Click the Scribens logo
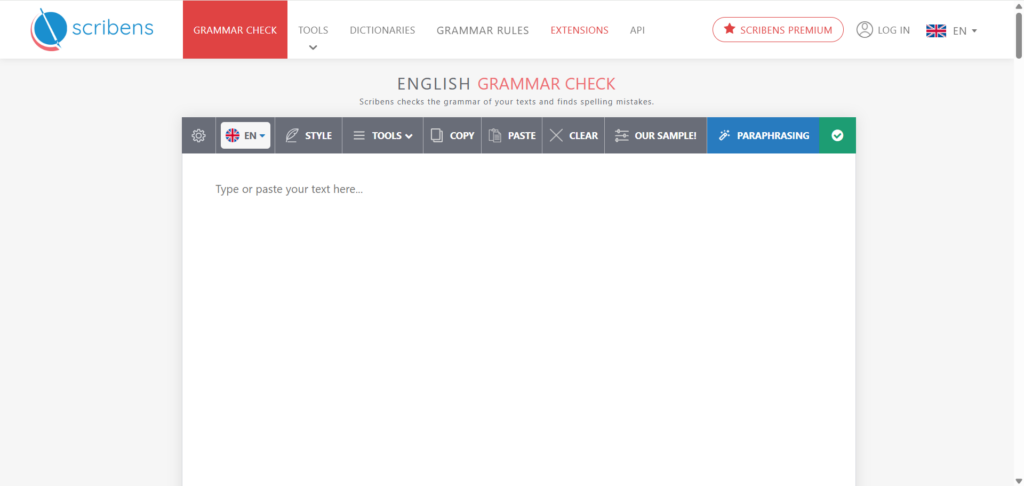The height and width of the screenshot is (486, 1024). pos(92,29)
